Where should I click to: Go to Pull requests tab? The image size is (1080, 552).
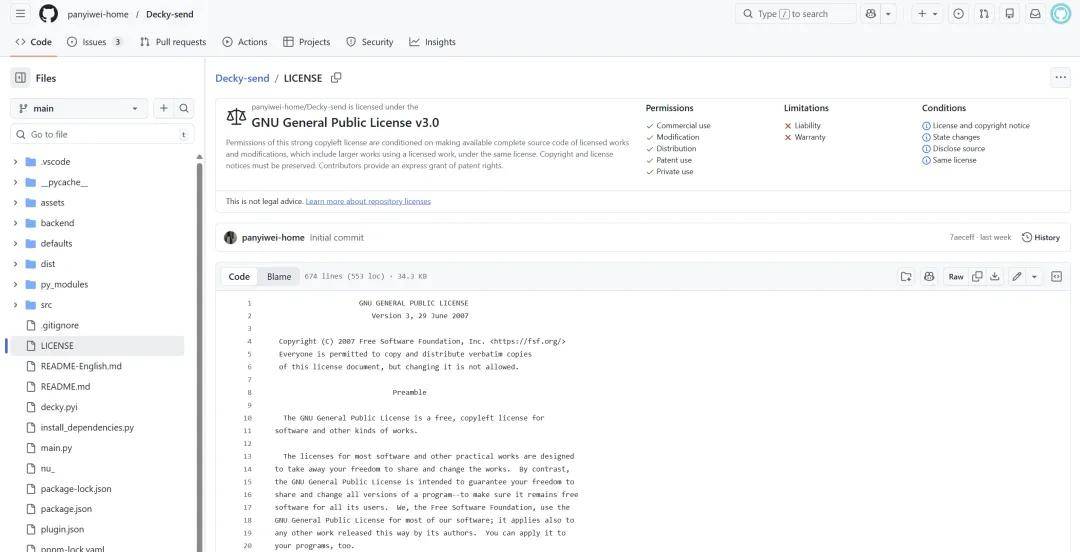[x=173, y=42]
